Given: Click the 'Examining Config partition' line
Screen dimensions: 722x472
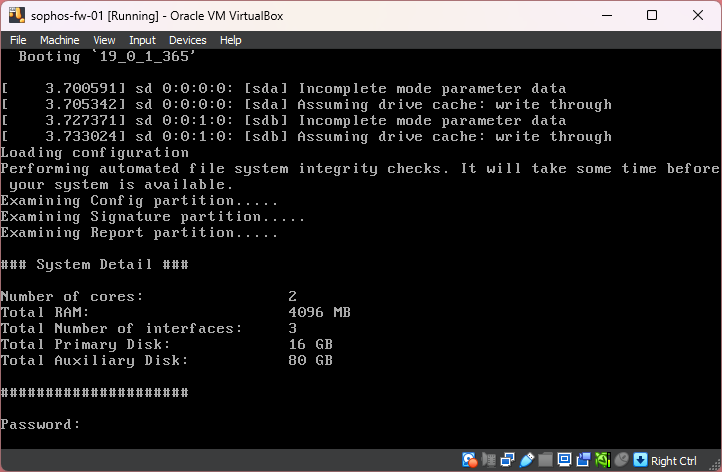Looking at the screenshot, I should point(139,201).
